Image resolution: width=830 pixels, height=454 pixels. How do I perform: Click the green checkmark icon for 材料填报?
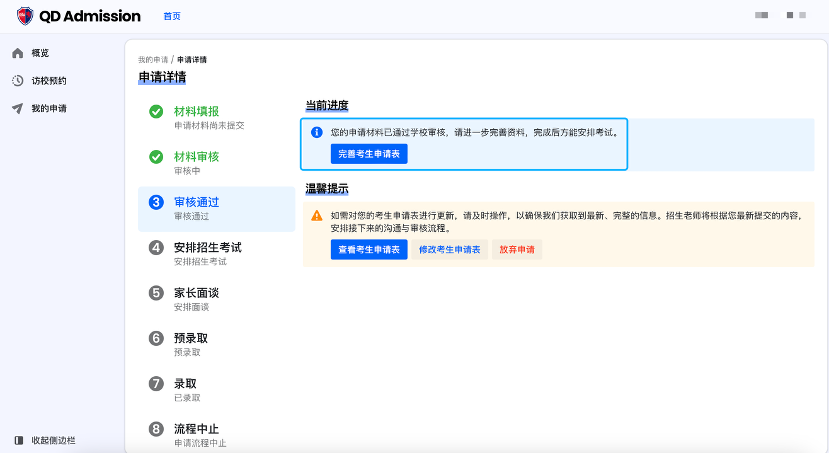coord(156,112)
